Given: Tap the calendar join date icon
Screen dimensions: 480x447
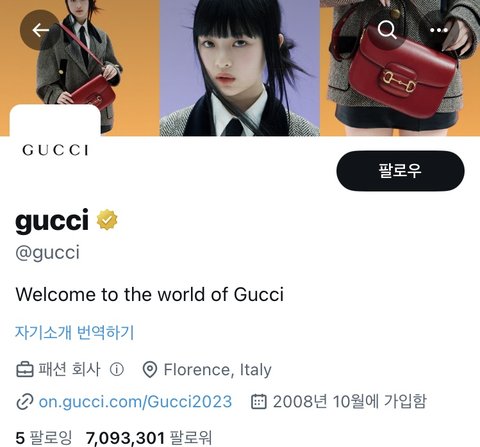Looking at the screenshot, I should coord(259,401).
